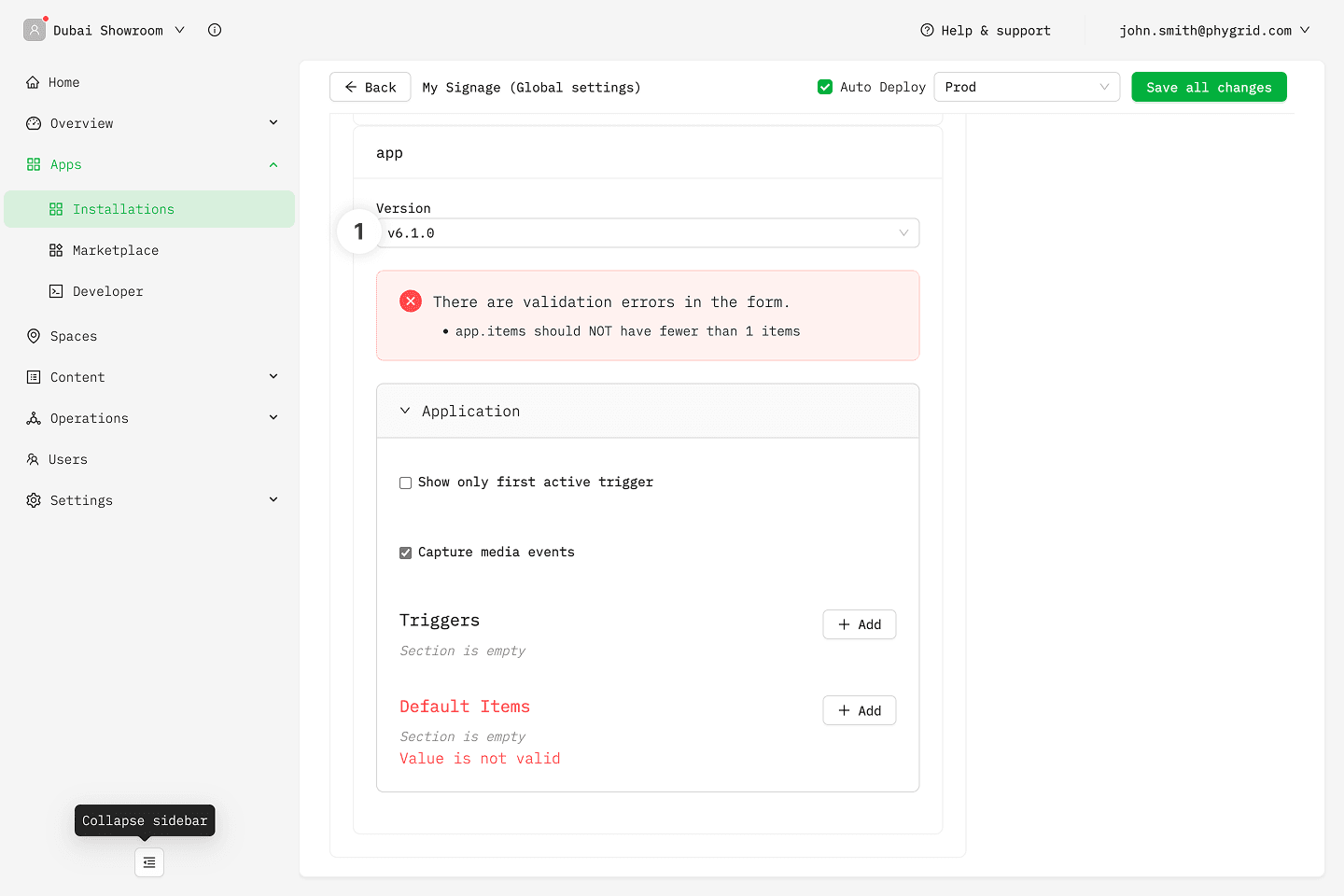Toggle the Auto Deploy checkbox
This screenshot has height=896, width=1344.
tap(825, 87)
